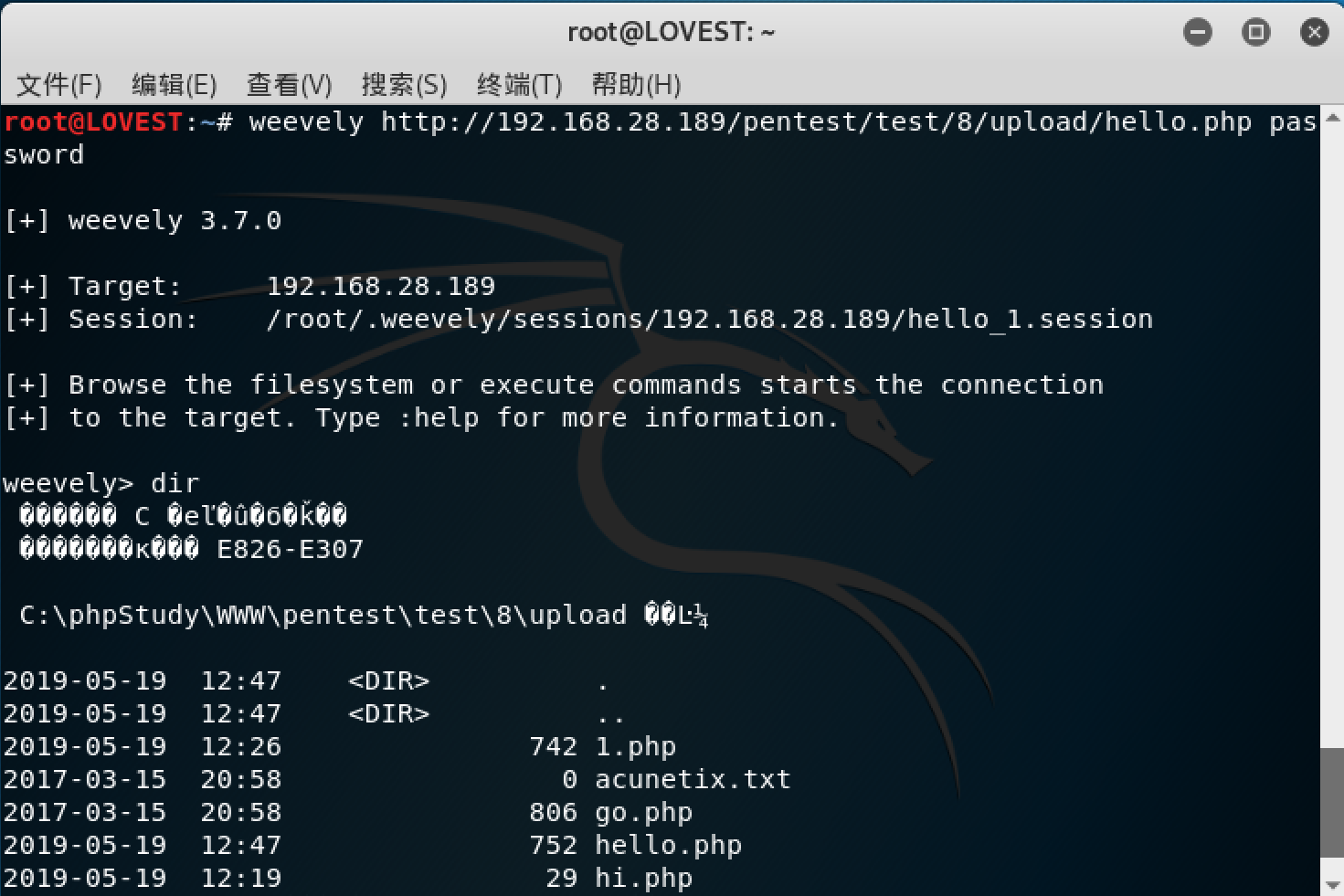Click the C:\phpStudy\WWW path line
The width and height of the screenshot is (1344, 896).
point(364,616)
